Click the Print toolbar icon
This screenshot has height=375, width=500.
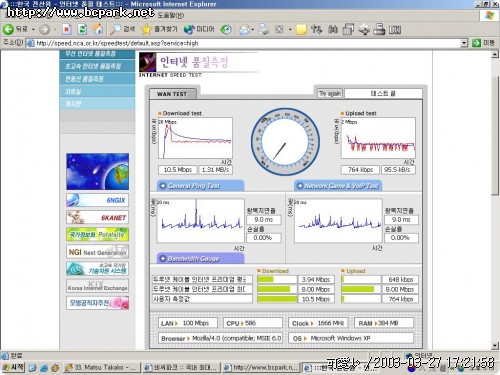(263, 29)
